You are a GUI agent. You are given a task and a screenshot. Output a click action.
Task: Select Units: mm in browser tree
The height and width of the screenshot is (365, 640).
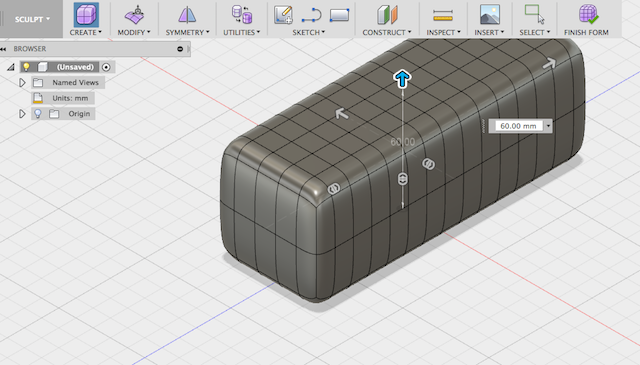[70, 98]
